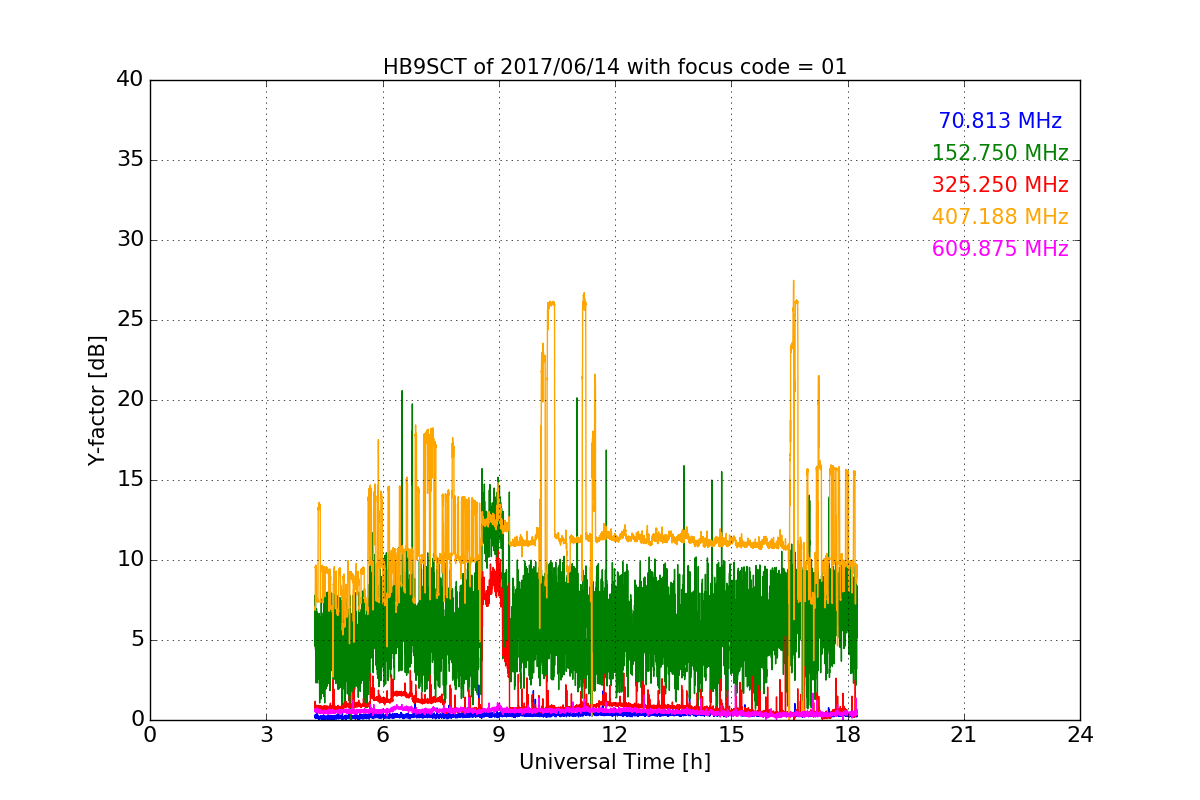The image size is (1200, 800).
Task: Click the x-axis tick label '6'
Action: coord(383,735)
